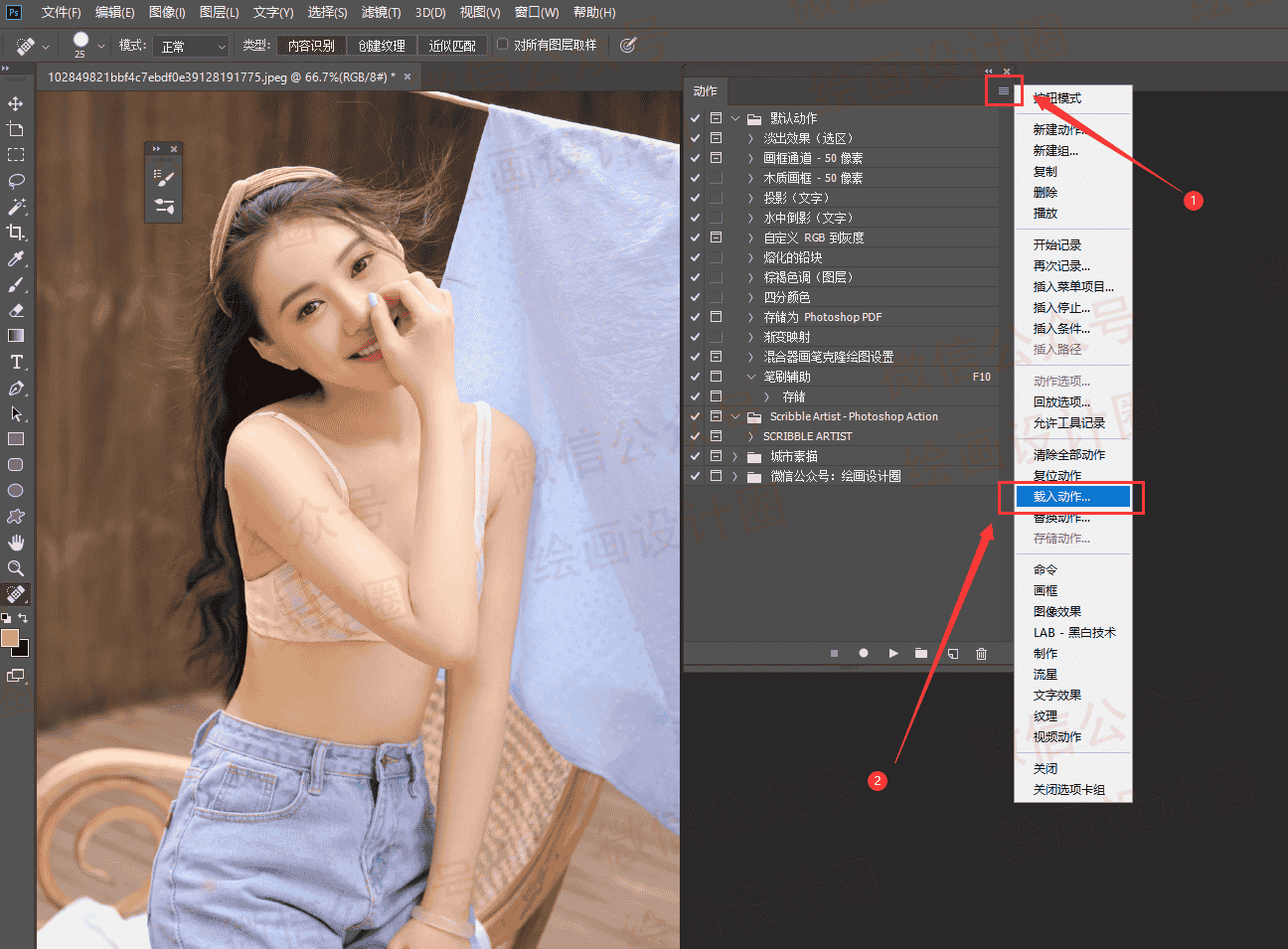Select the Zoom tool
This screenshot has width=1288, height=949.
[16, 568]
